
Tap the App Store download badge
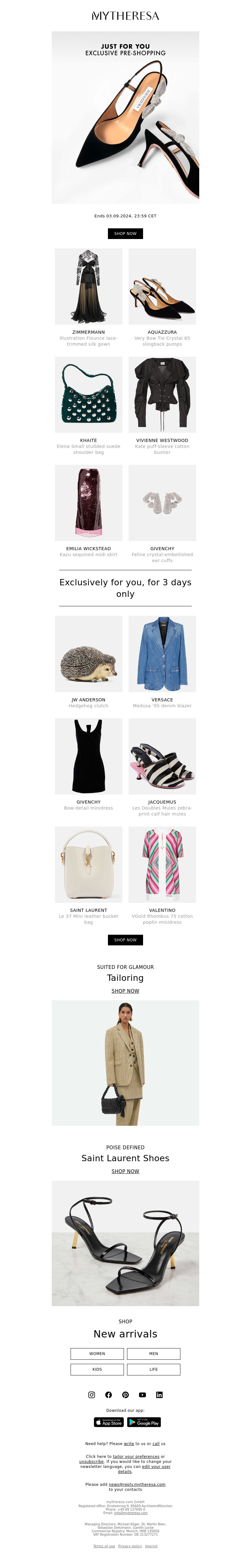point(109,1422)
